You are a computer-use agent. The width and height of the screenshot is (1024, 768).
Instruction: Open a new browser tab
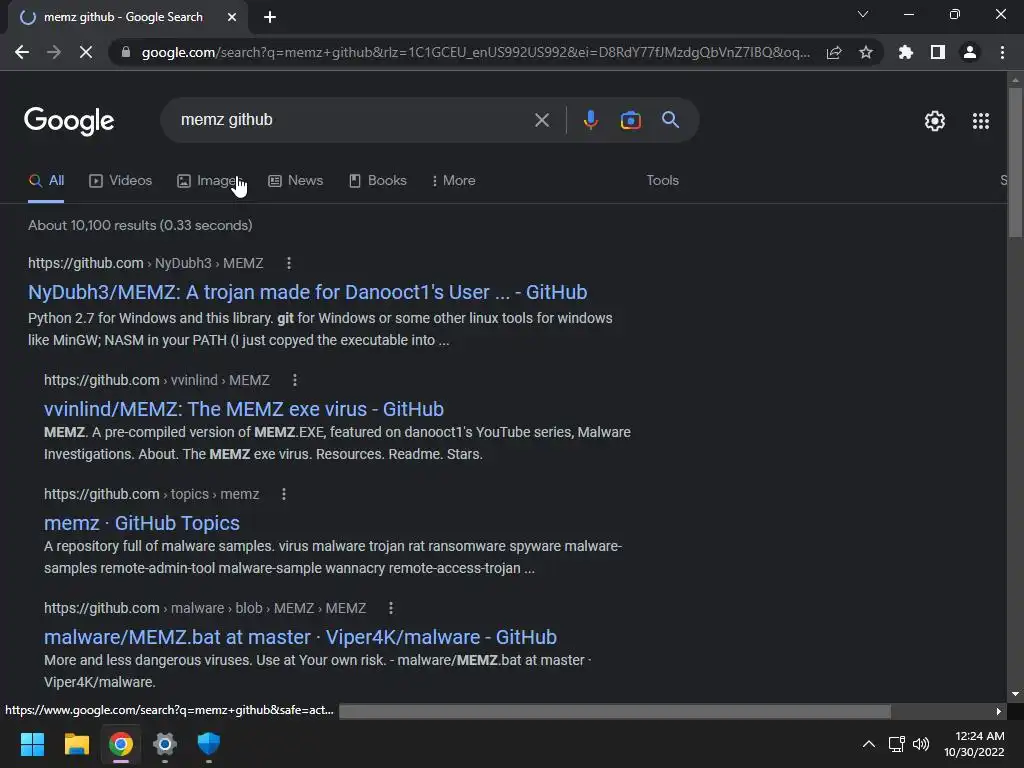click(270, 17)
